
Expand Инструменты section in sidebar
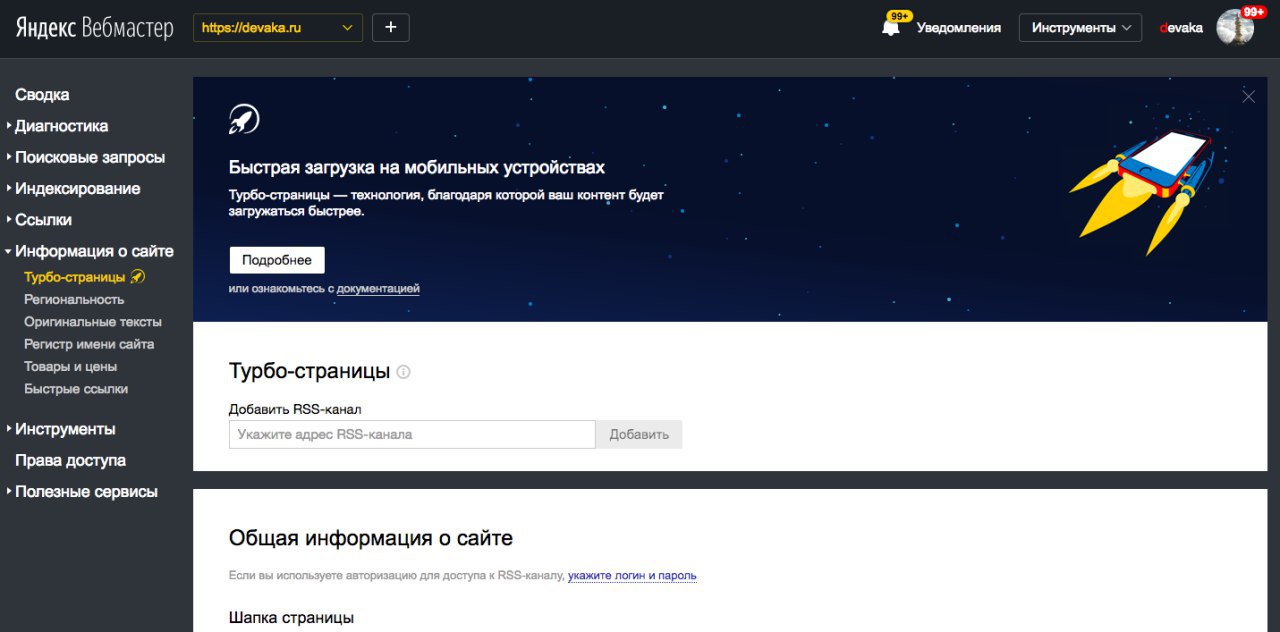point(65,429)
